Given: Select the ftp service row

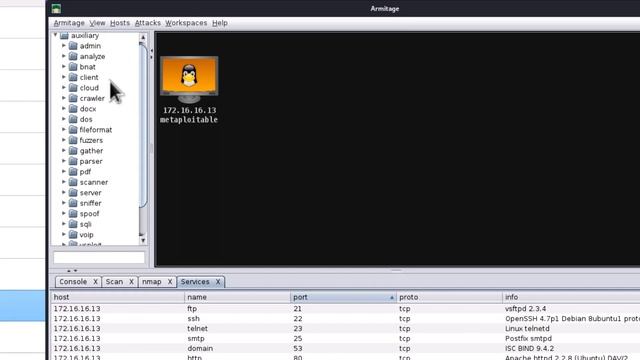Looking at the screenshot, I should click(x=345, y=309).
